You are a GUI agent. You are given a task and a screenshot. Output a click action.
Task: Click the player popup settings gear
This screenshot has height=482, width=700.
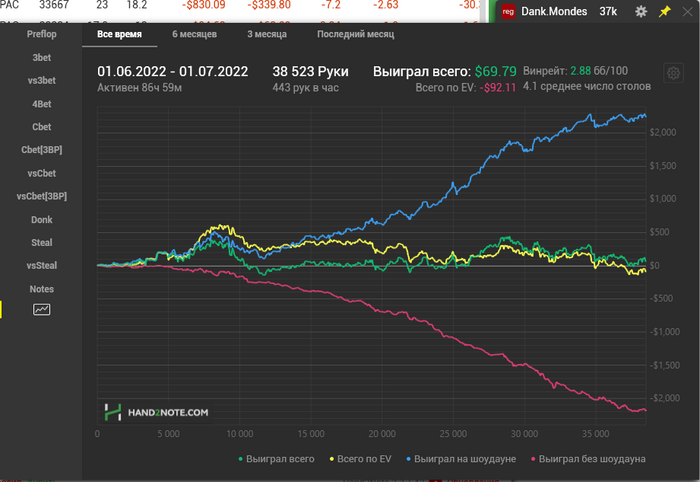641,12
